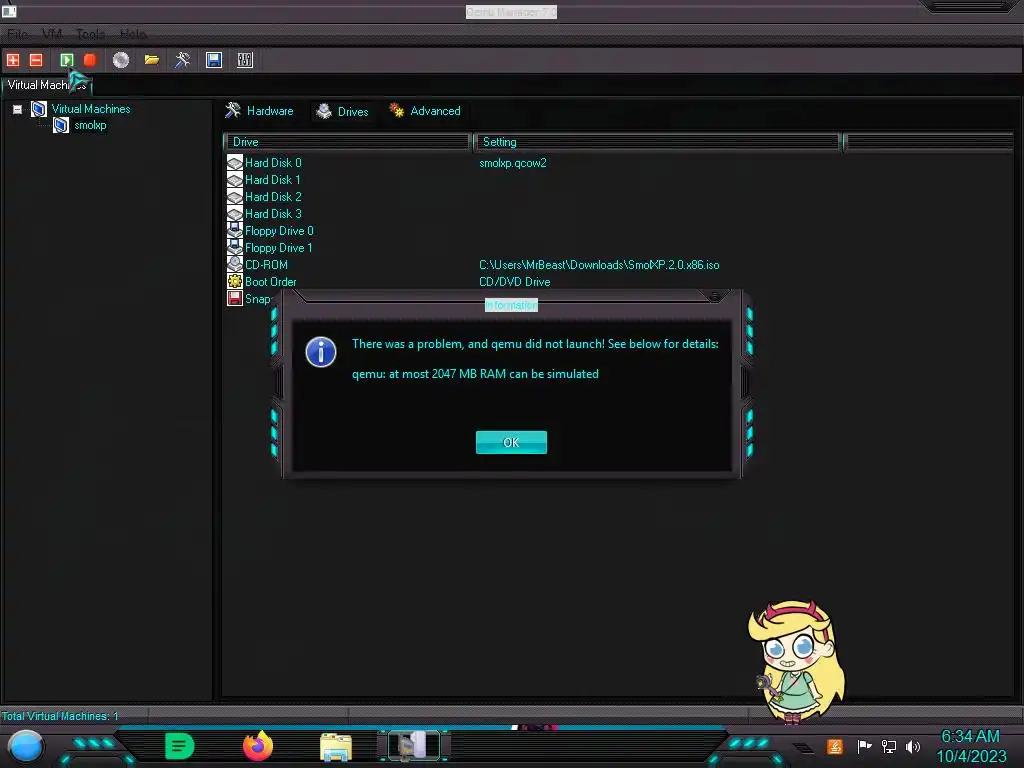This screenshot has height=768, width=1024.
Task: Collapse the Virtual Machines tree node
Action: point(18,109)
